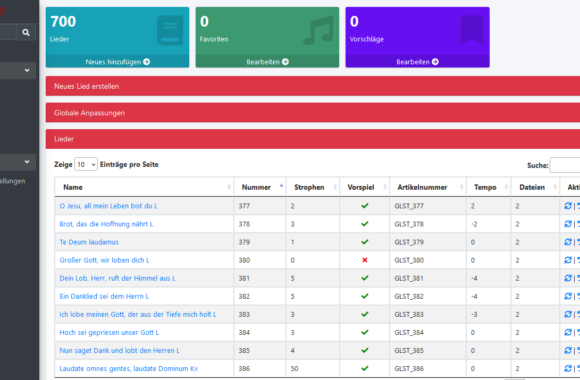Open song Hoch sei gepriesen unser Gott
Viewport: 580px width, 380px height.
coord(109,333)
